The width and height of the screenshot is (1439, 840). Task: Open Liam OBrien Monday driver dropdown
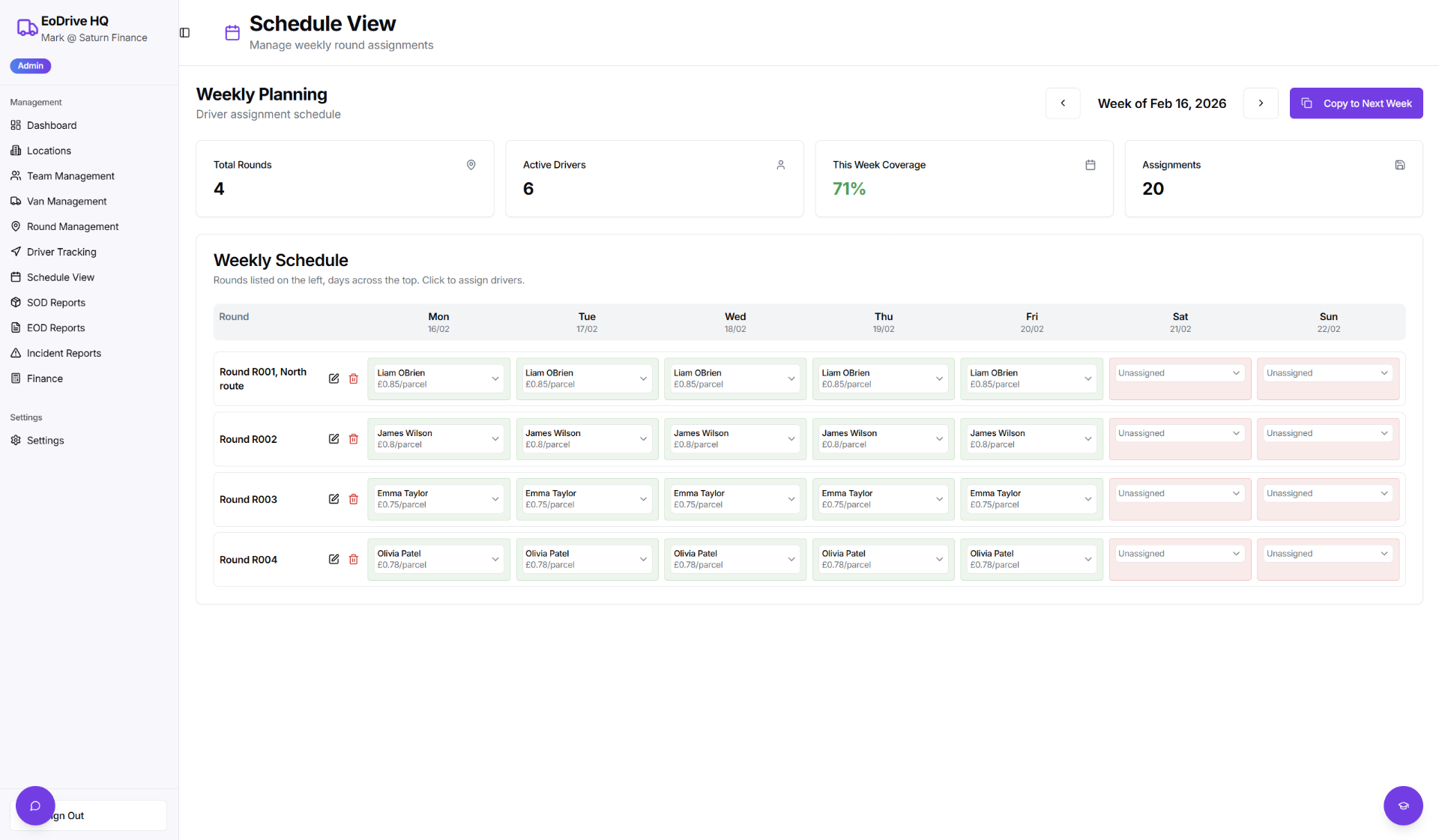438,378
